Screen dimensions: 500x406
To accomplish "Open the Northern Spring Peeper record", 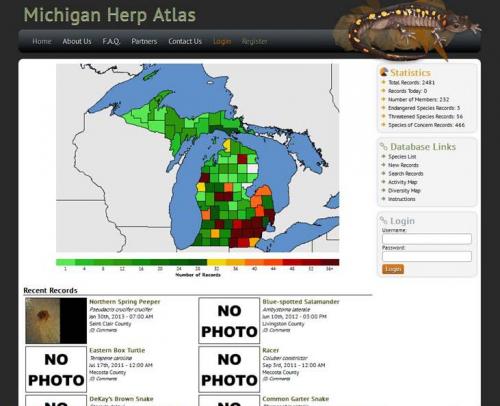I will [x=125, y=302].
